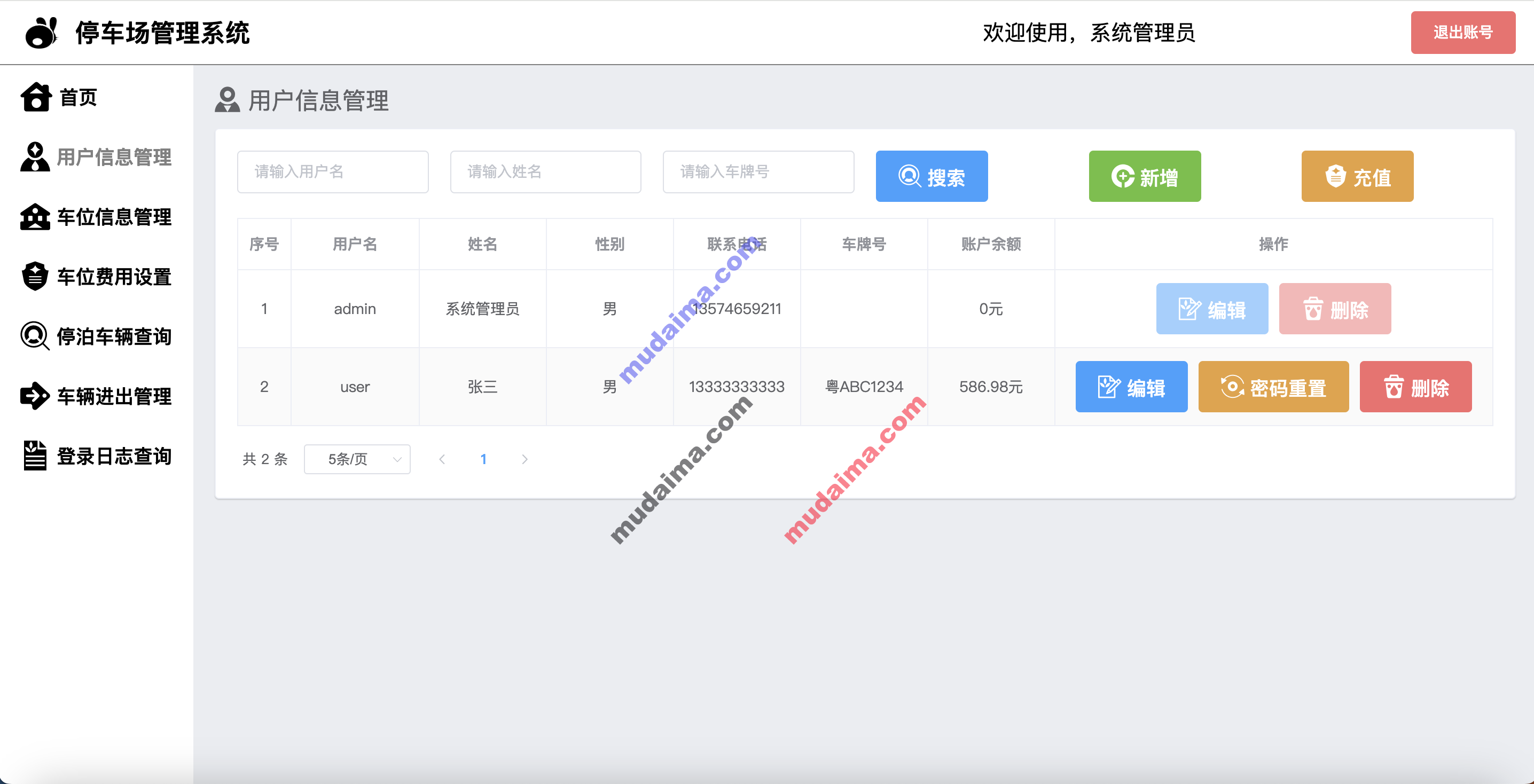The image size is (1534, 784).
Task: Click the 欢迎使用，系统管理员 greeting
Action: [x=1089, y=33]
